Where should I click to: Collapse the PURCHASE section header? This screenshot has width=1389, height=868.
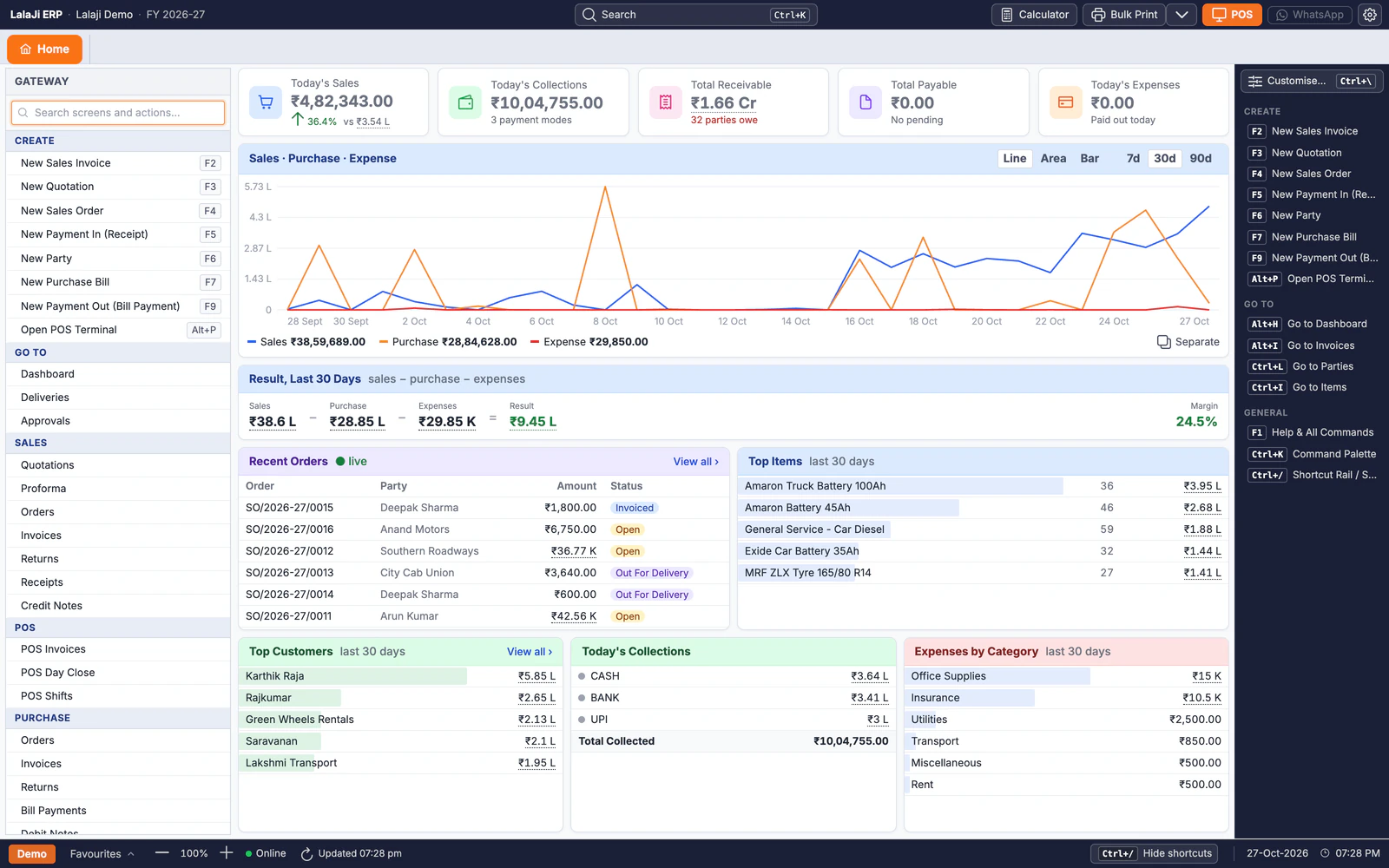(118, 718)
